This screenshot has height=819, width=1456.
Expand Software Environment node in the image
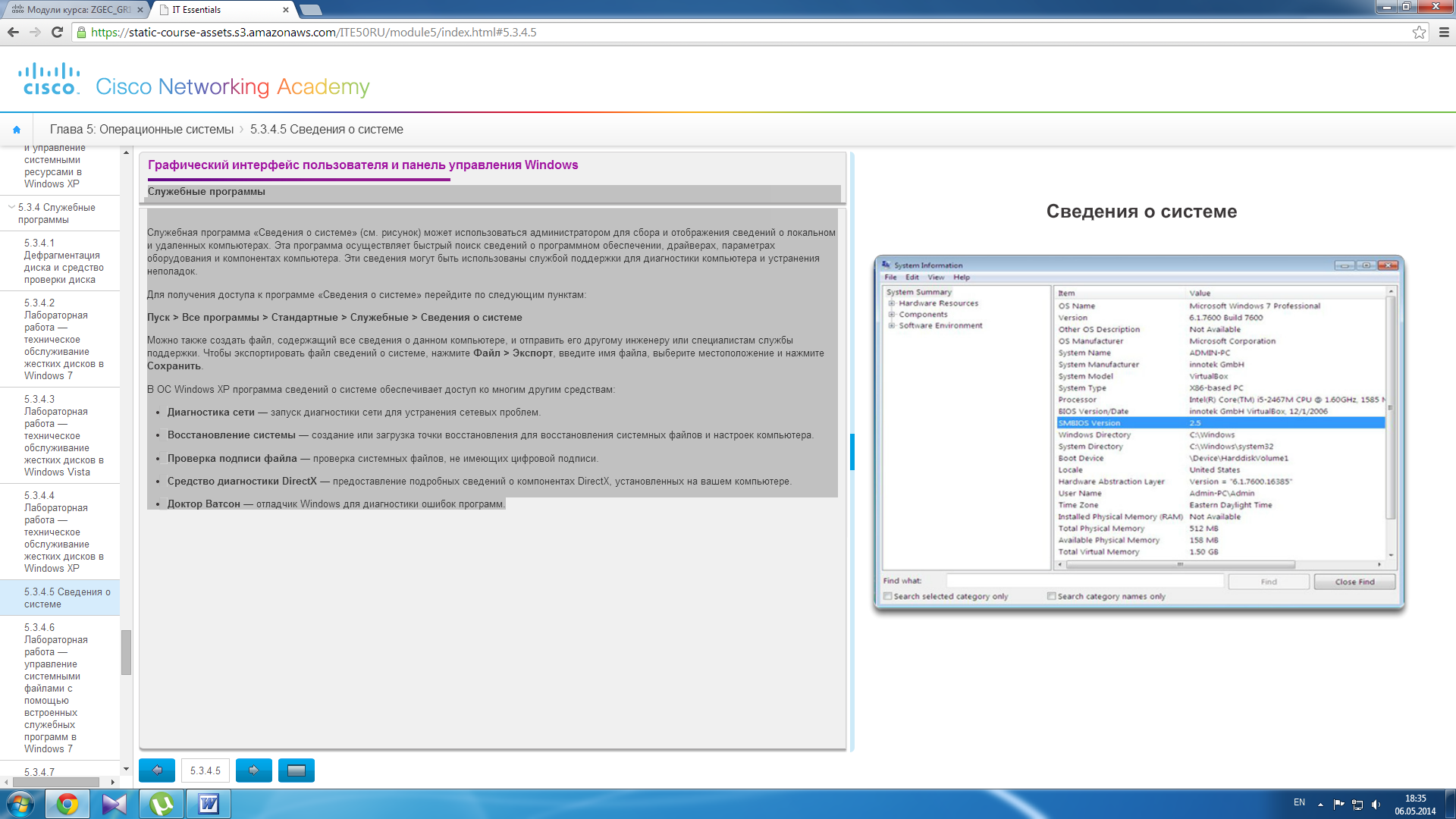coord(892,326)
